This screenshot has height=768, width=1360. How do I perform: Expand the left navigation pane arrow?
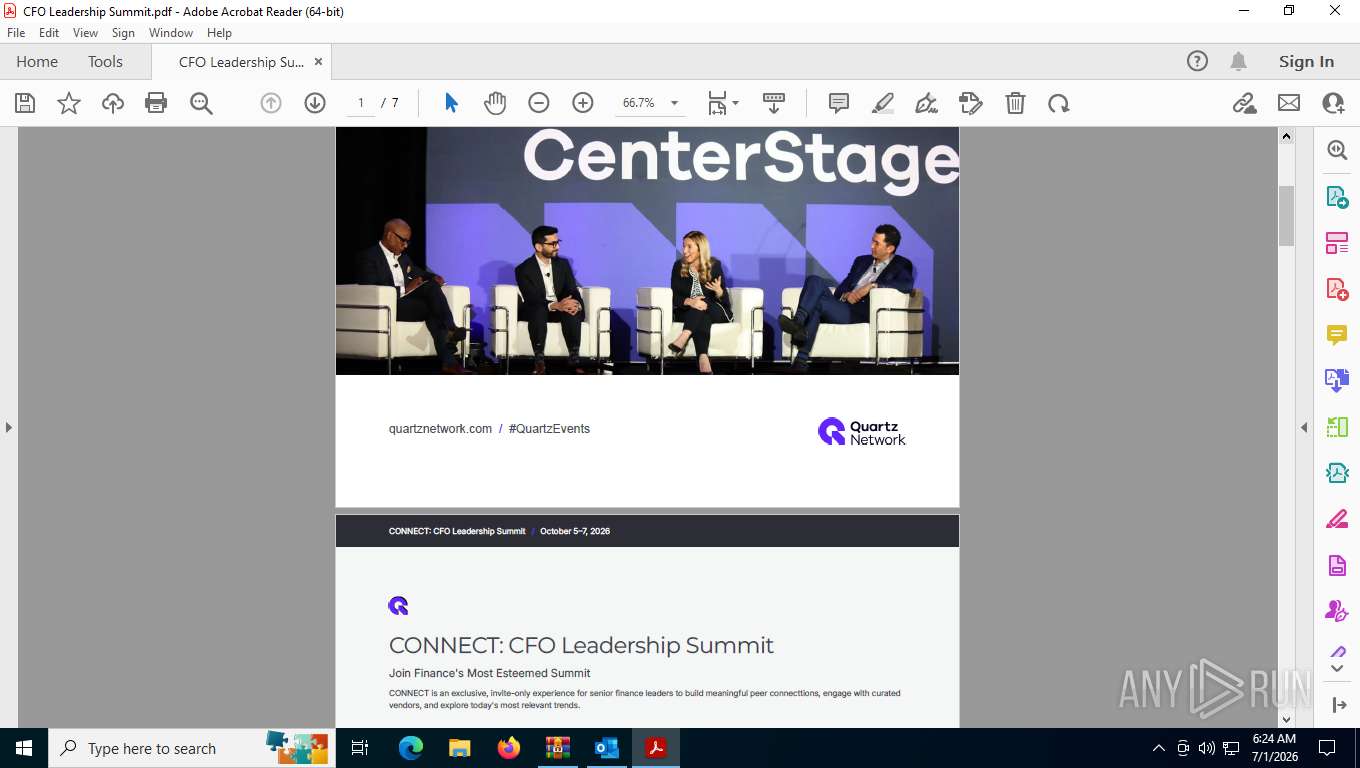pyautogui.click(x=9, y=427)
